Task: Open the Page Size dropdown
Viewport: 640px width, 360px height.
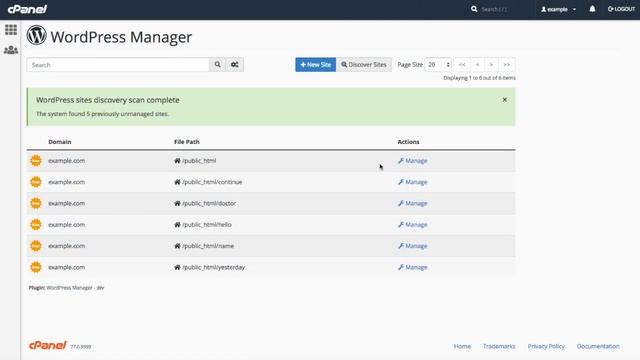Action: (x=438, y=64)
